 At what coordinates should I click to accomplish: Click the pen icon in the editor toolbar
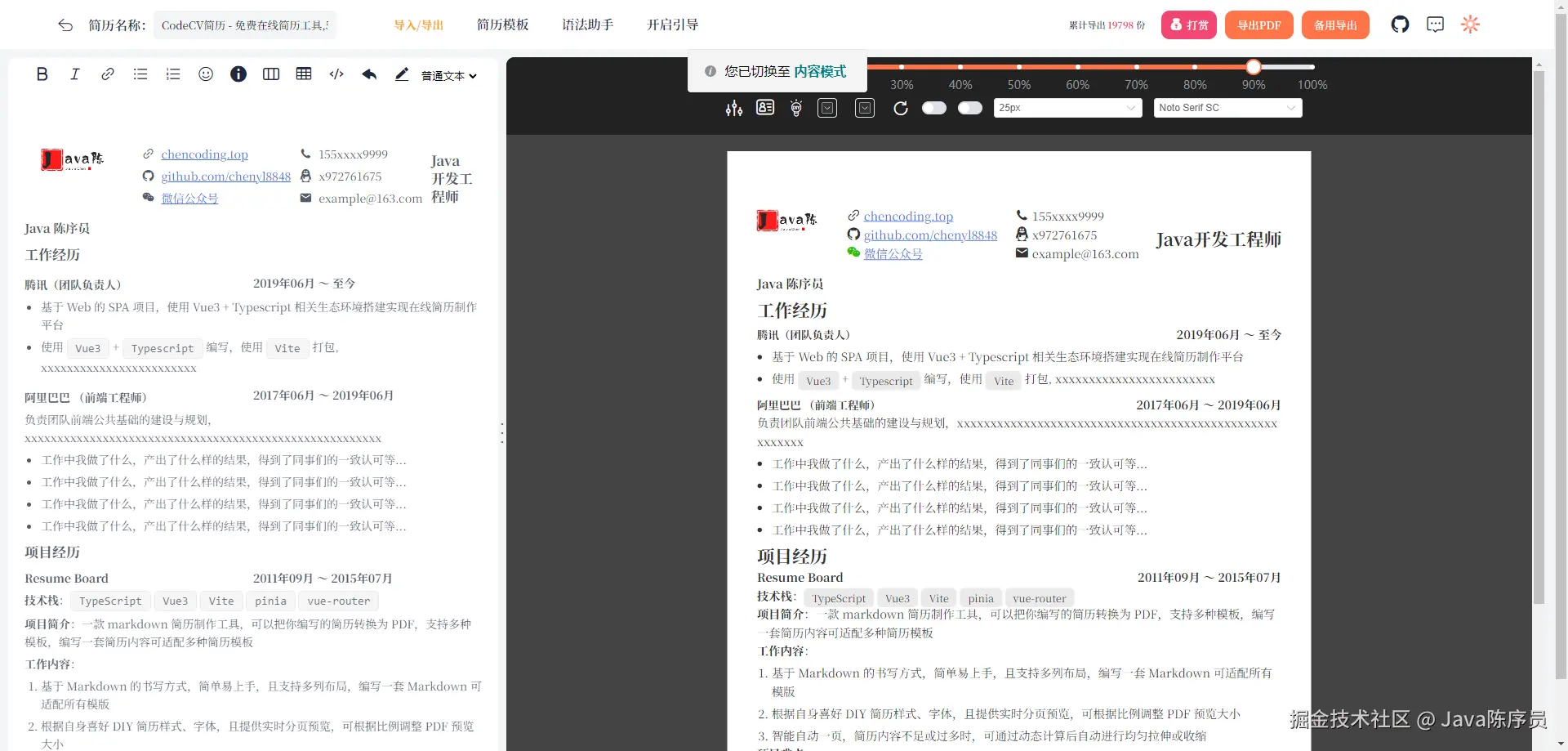[x=402, y=74]
